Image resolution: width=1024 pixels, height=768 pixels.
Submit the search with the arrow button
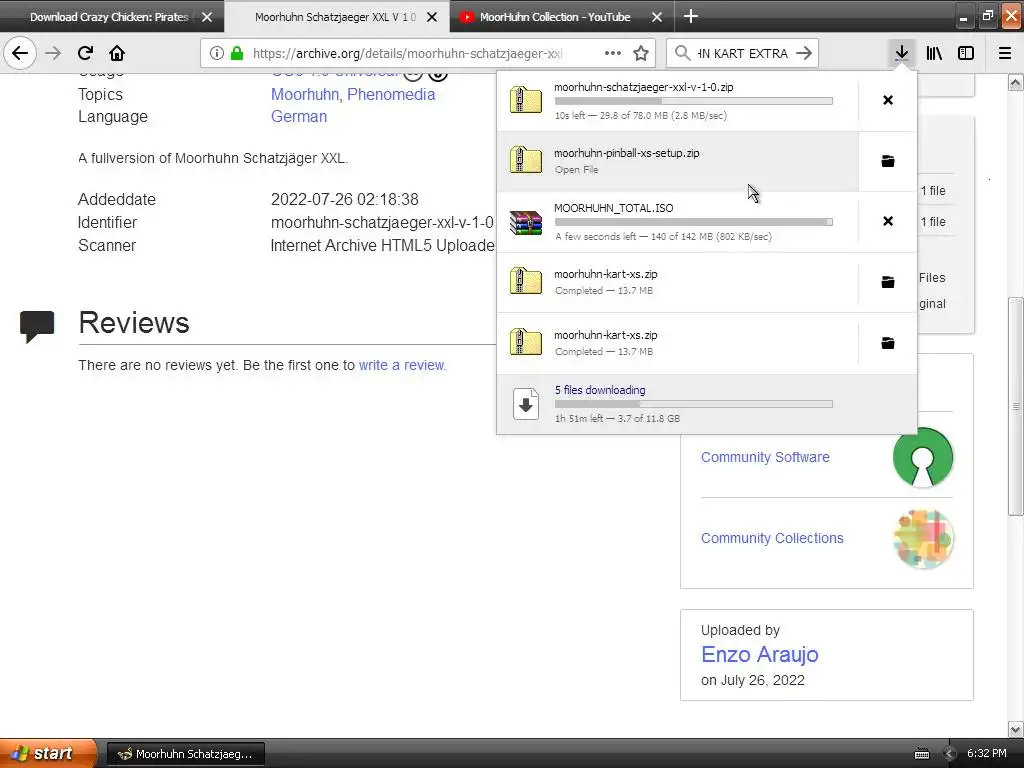tap(804, 53)
